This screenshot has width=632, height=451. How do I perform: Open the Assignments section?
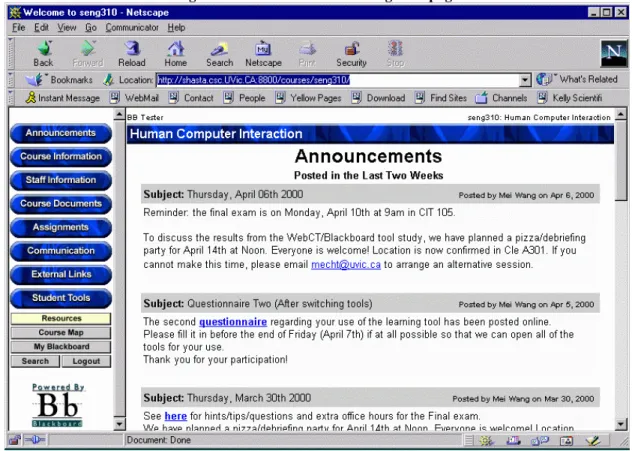pos(61,227)
